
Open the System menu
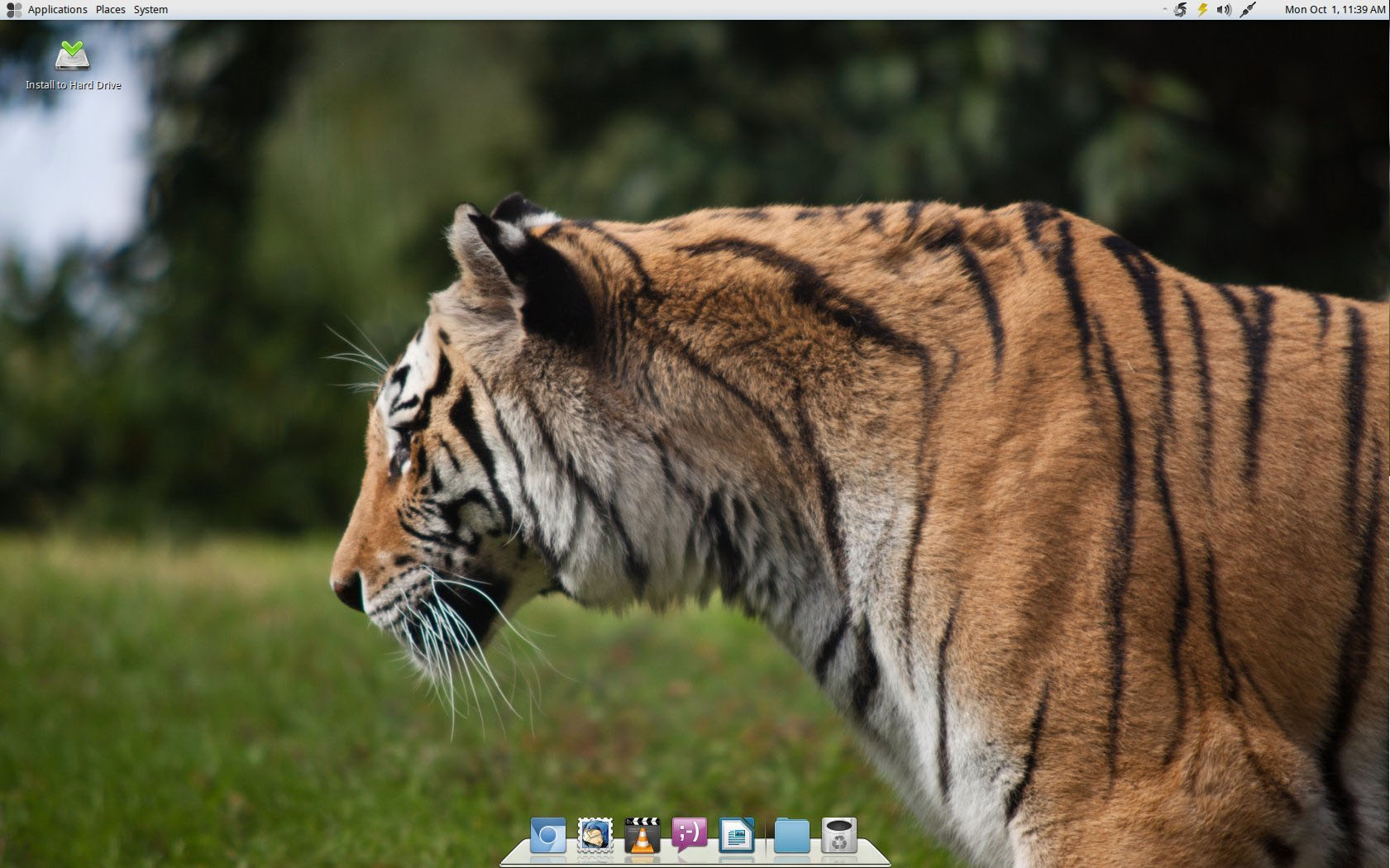tap(150, 10)
